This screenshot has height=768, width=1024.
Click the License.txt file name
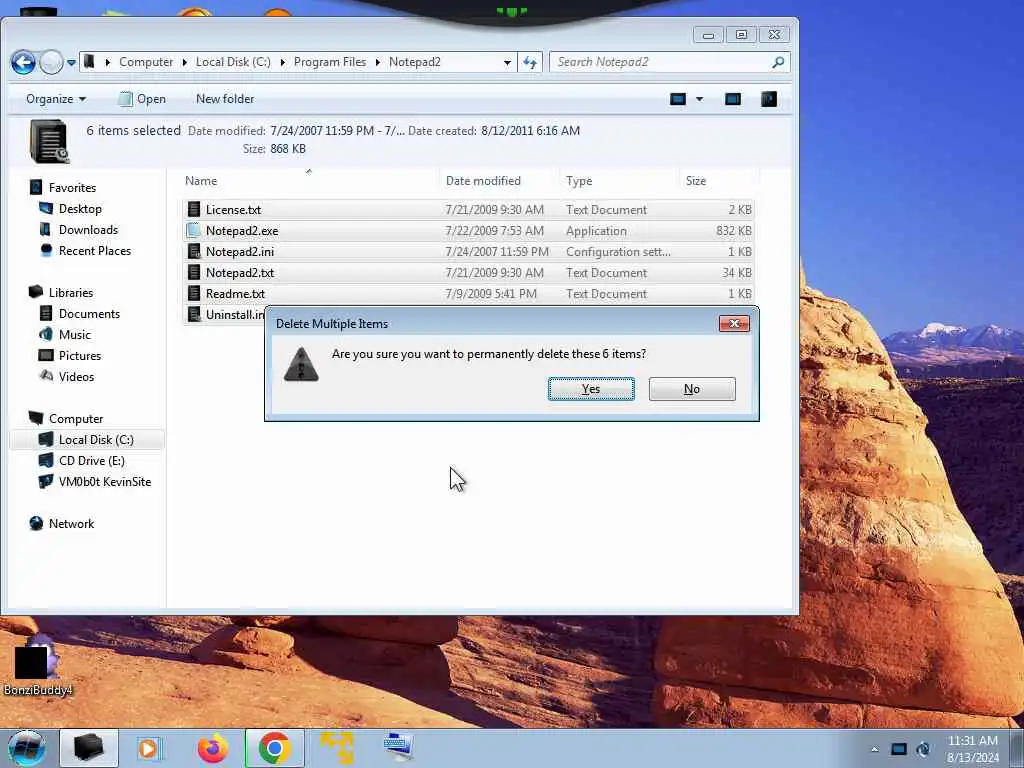click(233, 210)
